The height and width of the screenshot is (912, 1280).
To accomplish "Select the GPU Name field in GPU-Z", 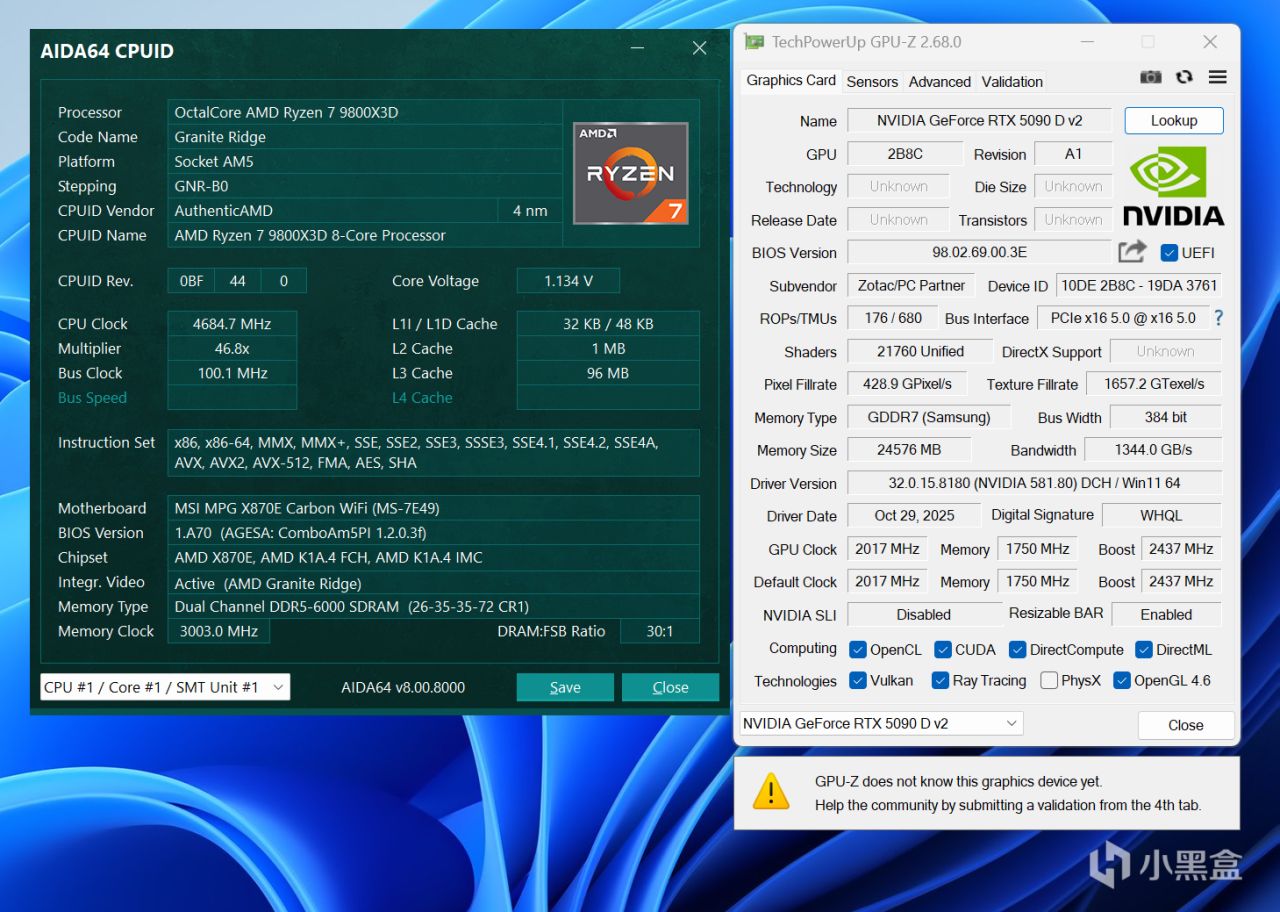I will [979, 120].
